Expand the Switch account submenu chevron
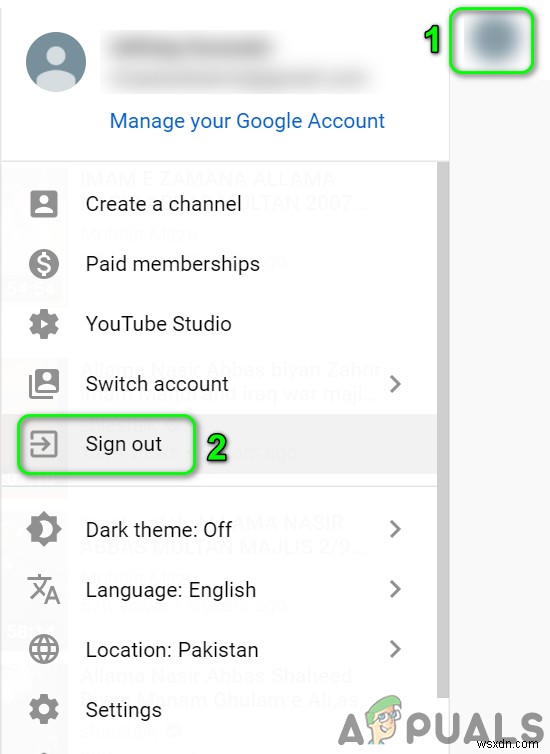Screen dimensions: 550x754 (395, 384)
